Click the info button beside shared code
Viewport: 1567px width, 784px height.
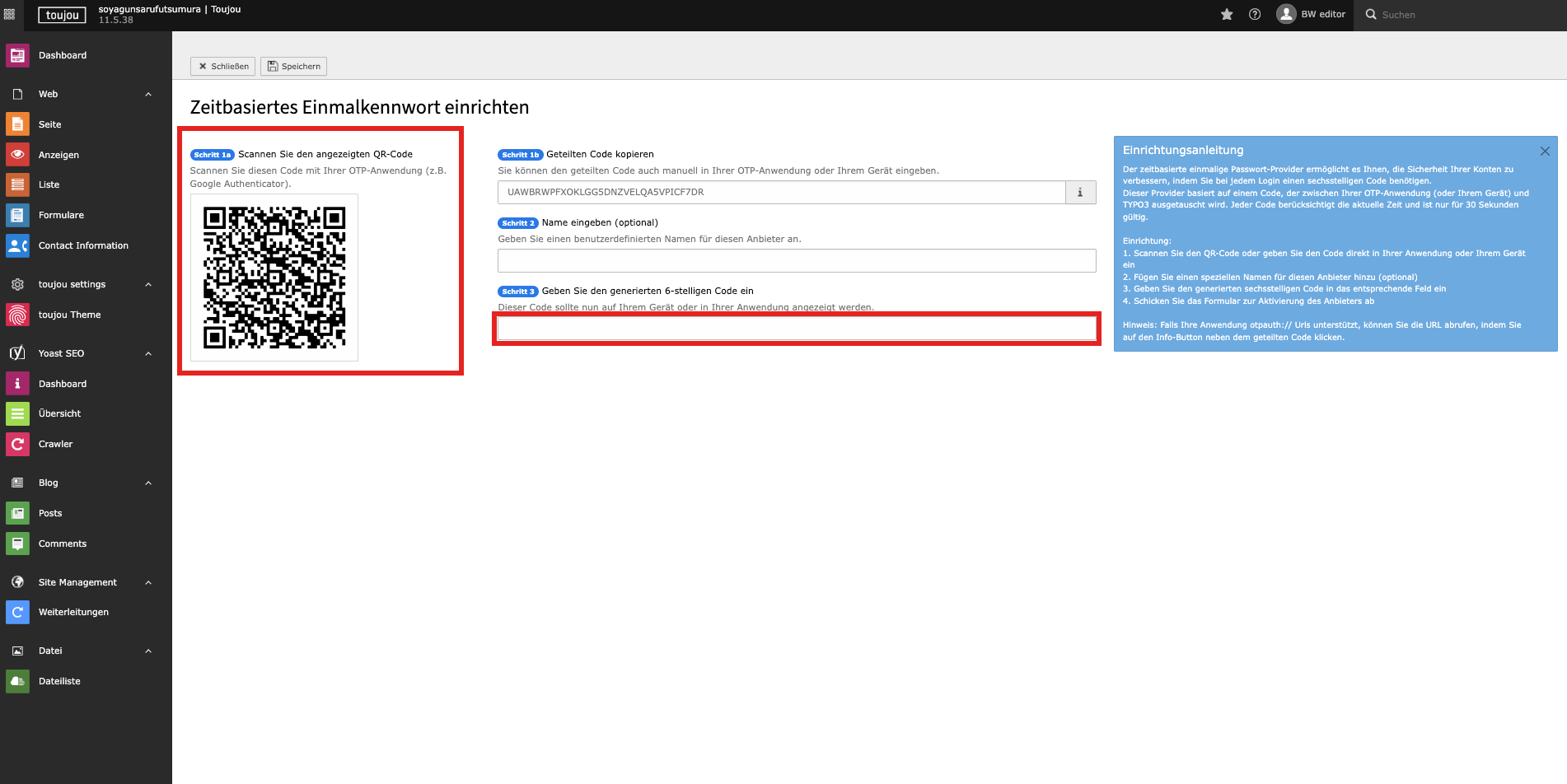[x=1080, y=193]
